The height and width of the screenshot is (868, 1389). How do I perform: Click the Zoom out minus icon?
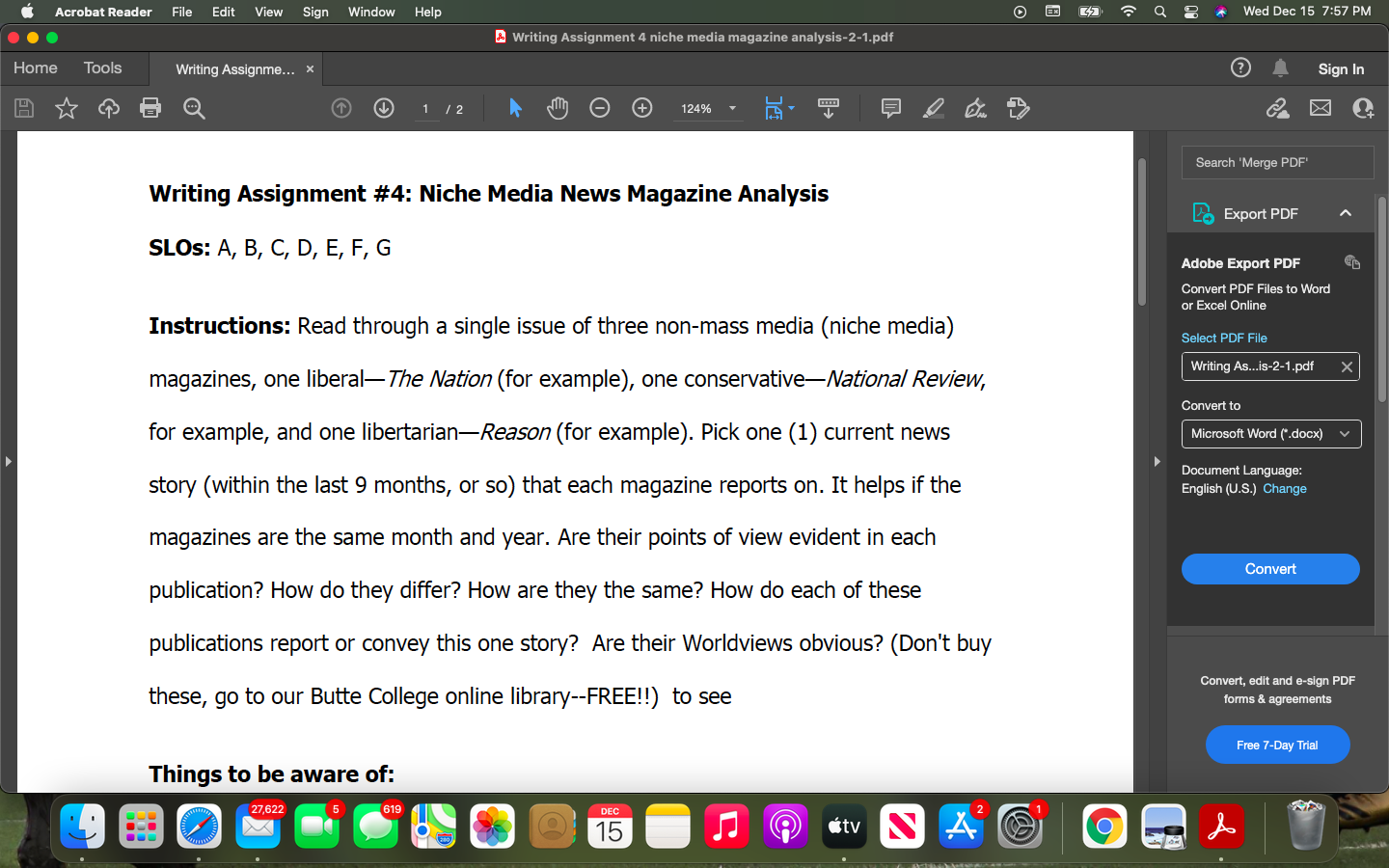click(600, 108)
